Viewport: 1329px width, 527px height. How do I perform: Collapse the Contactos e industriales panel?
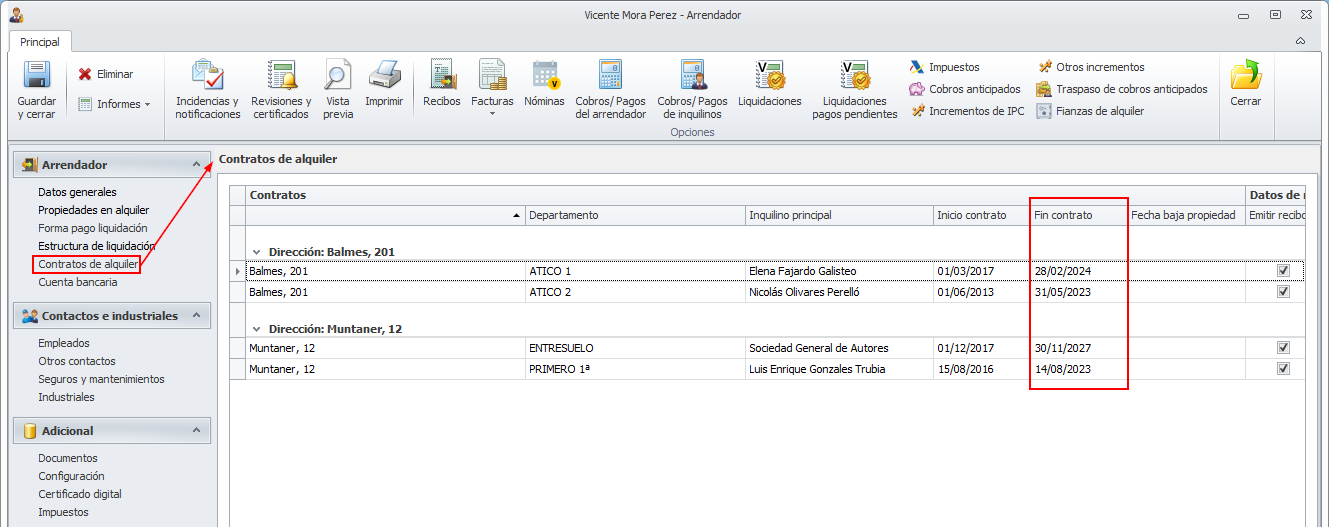pyautogui.click(x=196, y=316)
